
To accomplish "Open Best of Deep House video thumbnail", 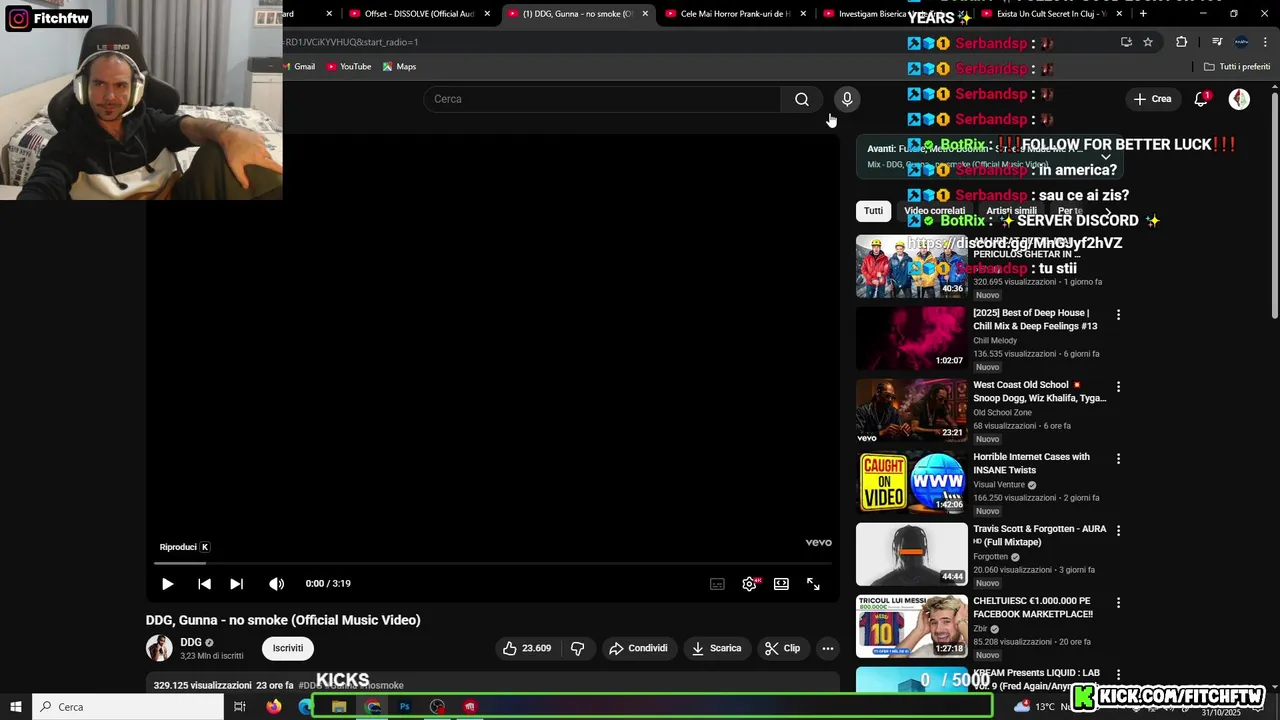I will pos(912,338).
